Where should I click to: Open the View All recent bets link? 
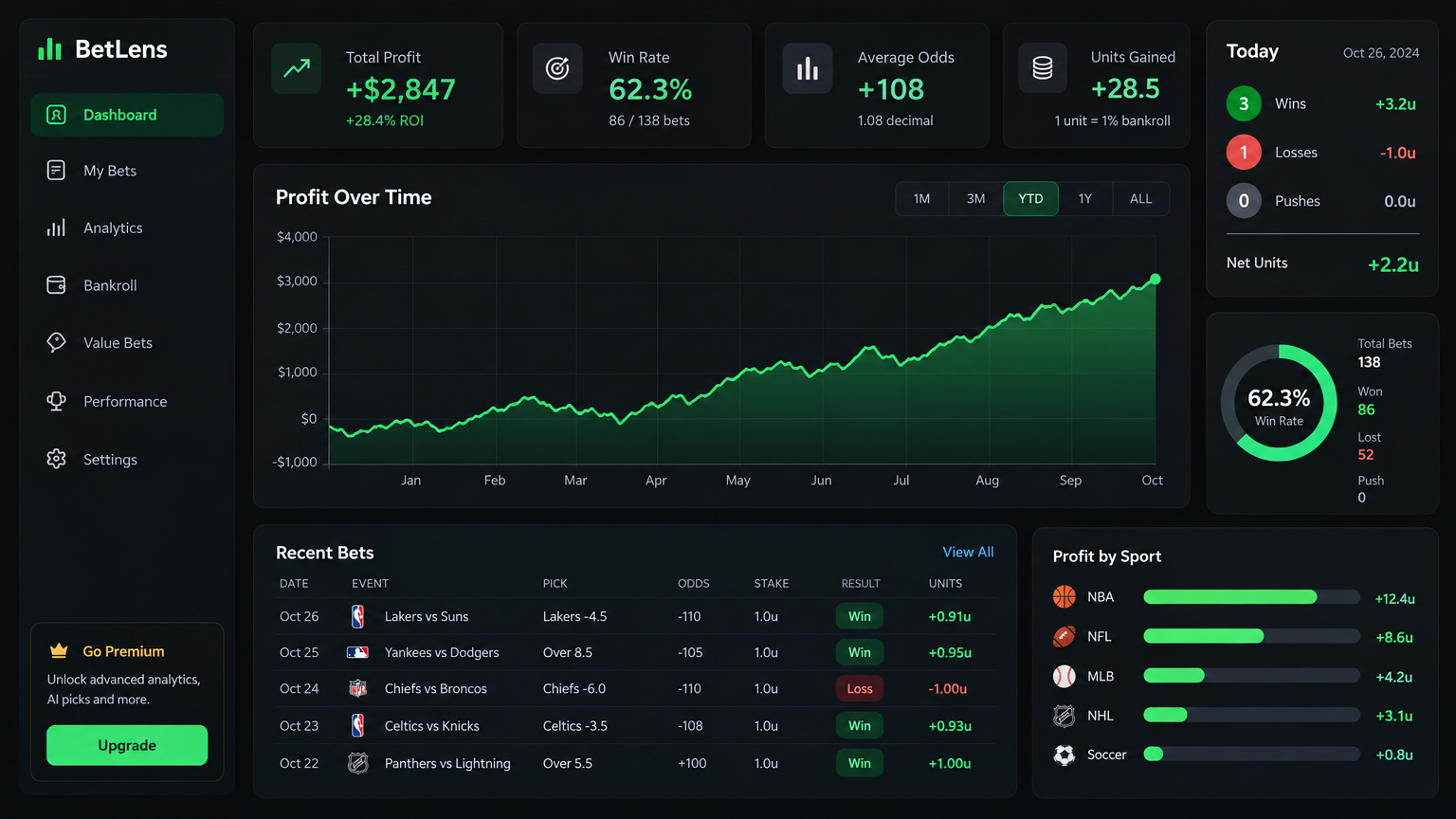pyautogui.click(x=968, y=552)
